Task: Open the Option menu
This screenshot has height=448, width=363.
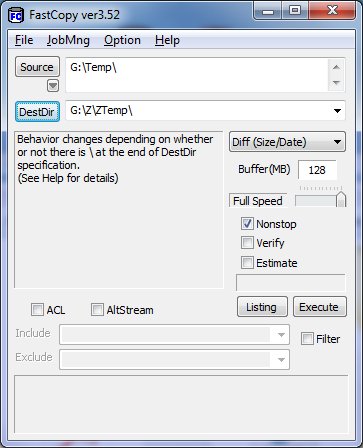Action: 122,40
